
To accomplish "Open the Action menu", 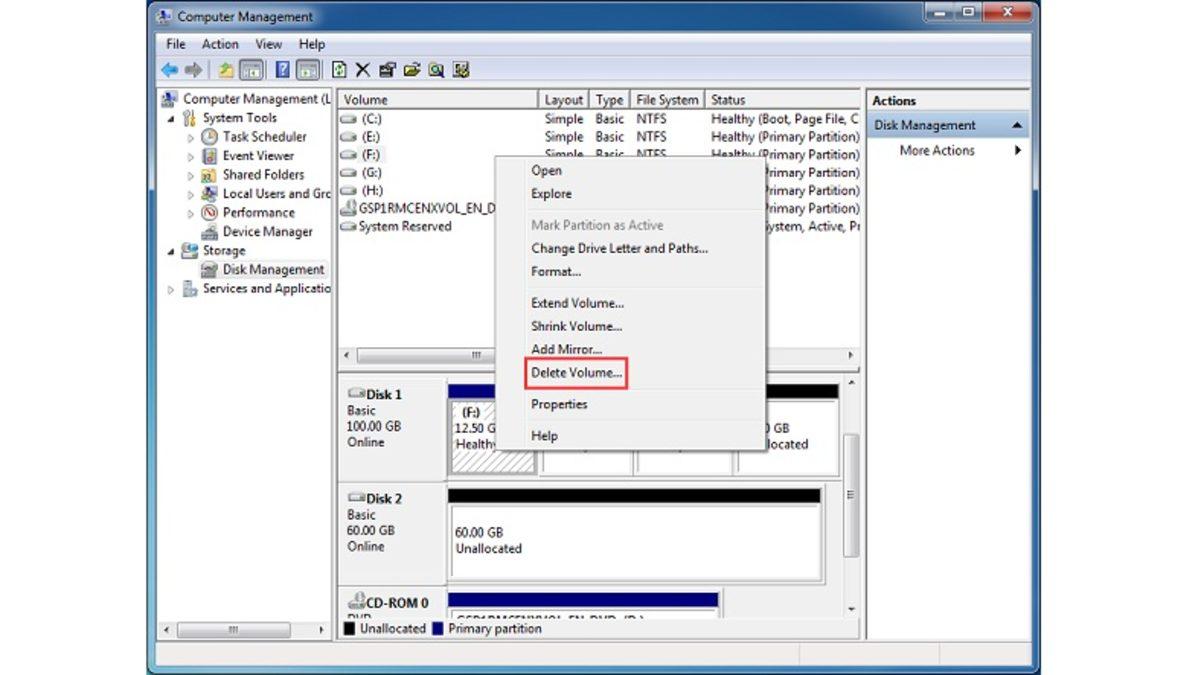I will pos(220,44).
